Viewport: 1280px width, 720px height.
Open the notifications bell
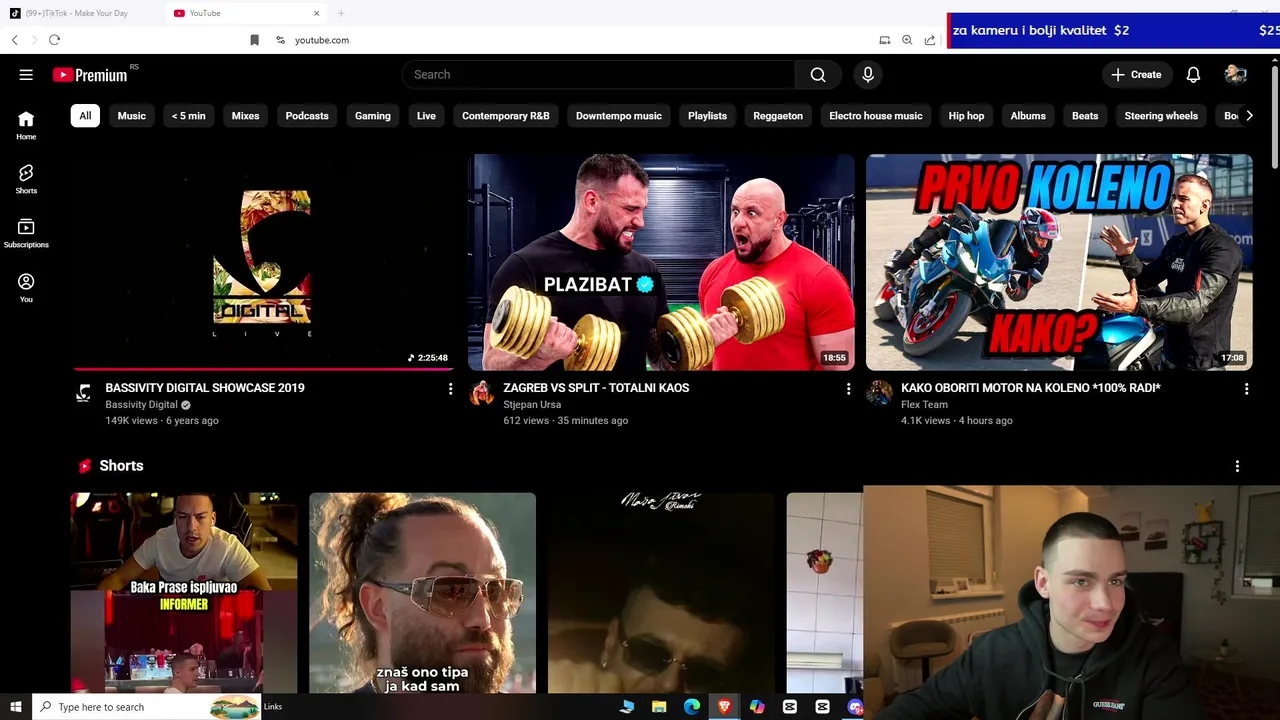click(x=1193, y=75)
